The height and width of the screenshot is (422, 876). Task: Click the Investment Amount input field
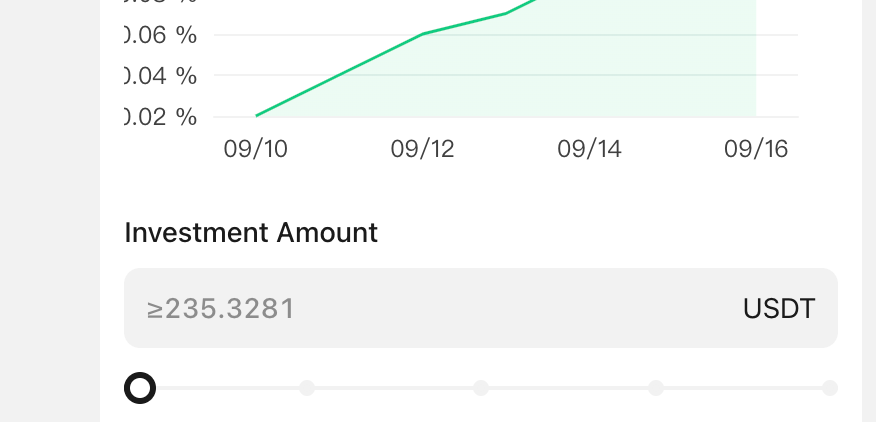tap(480, 308)
